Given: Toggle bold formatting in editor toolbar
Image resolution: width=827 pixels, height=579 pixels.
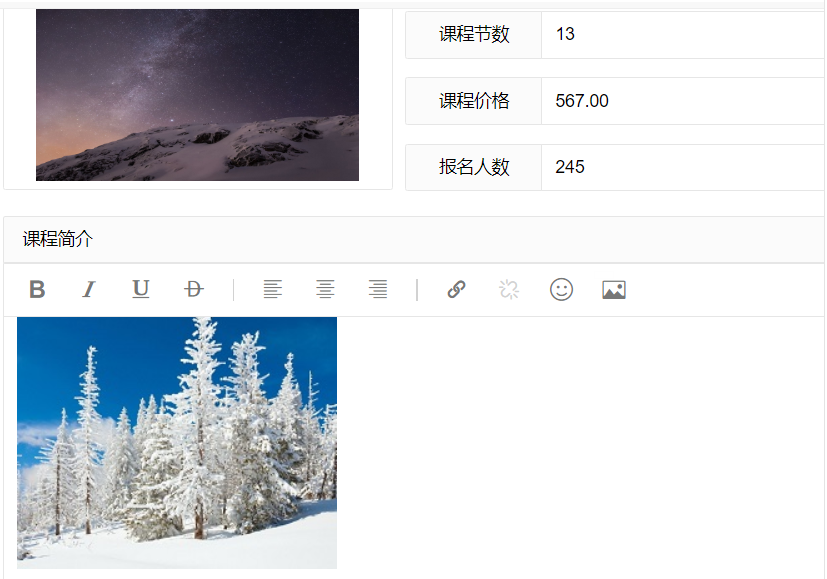Looking at the screenshot, I should tap(37, 290).
